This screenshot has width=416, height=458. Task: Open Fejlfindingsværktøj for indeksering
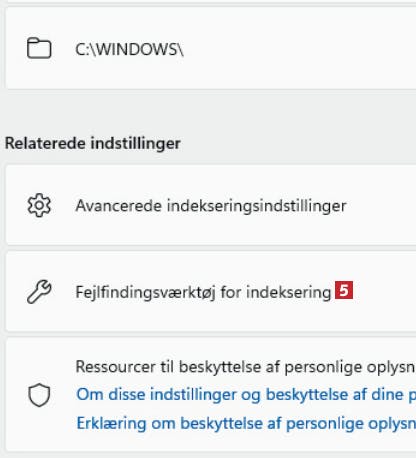coord(211,292)
